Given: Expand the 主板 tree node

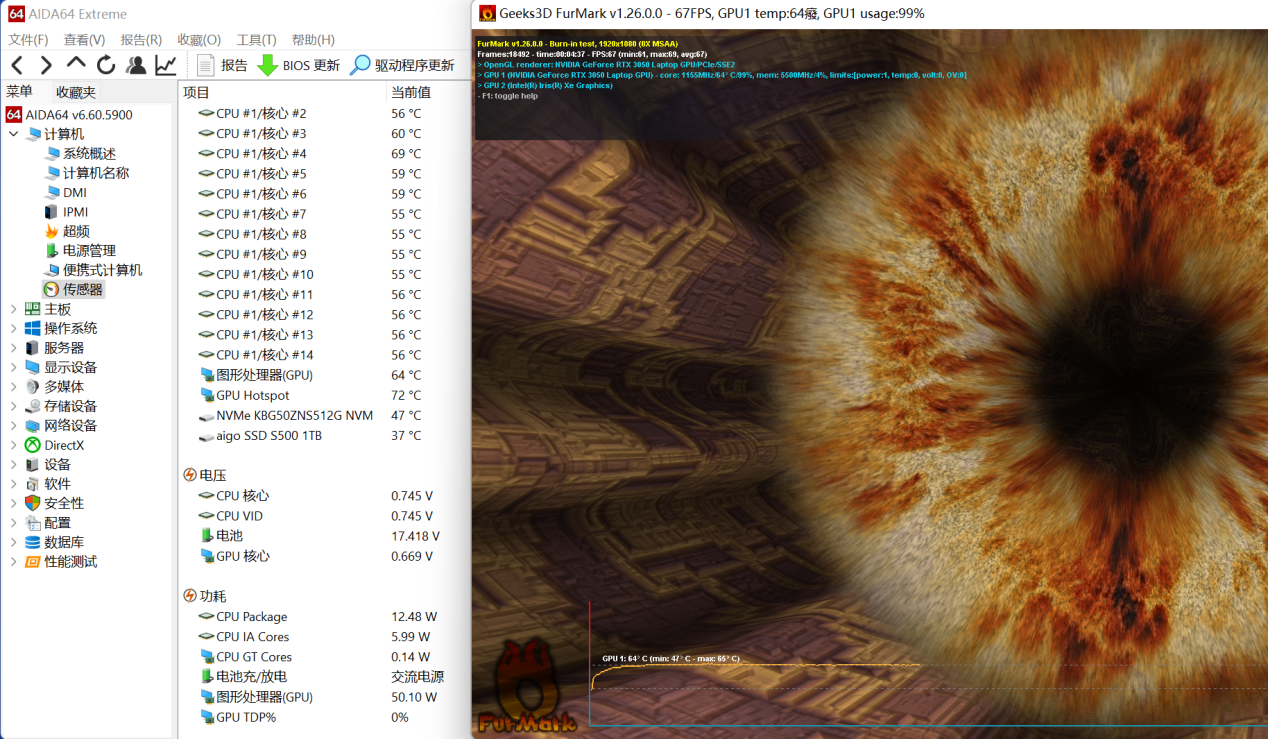Looking at the screenshot, I should pyautogui.click(x=13, y=309).
